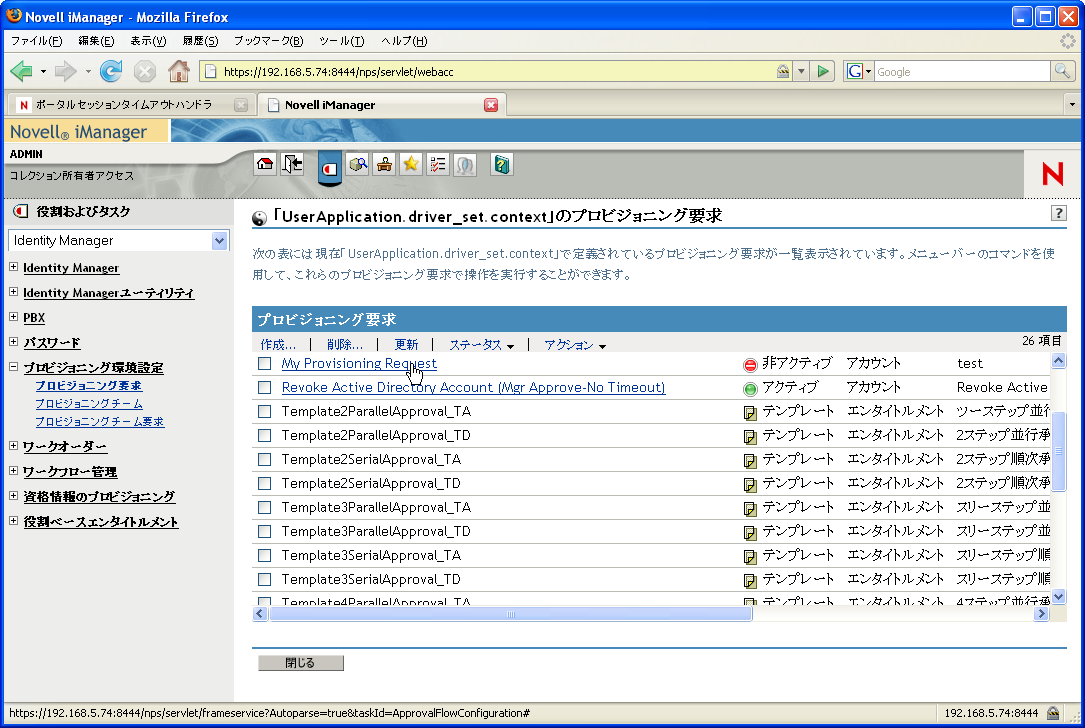Tick the Template2ParallelApproval_TA checkbox
This screenshot has height=728, width=1085.
coord(264,411)
